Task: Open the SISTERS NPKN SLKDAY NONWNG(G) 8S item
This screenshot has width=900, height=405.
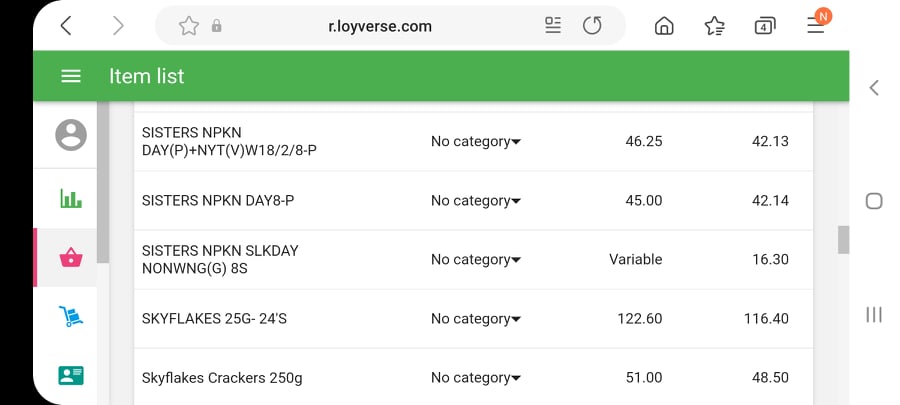Action: pyautogui.click(x=220, y=259)
